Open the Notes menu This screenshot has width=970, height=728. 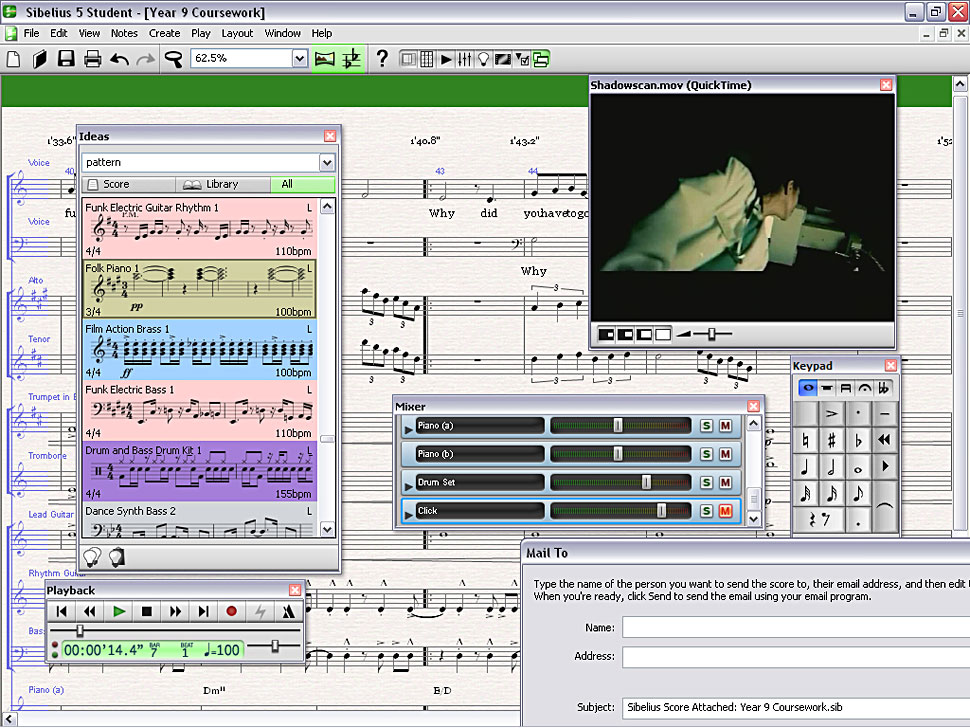[124, 33]
